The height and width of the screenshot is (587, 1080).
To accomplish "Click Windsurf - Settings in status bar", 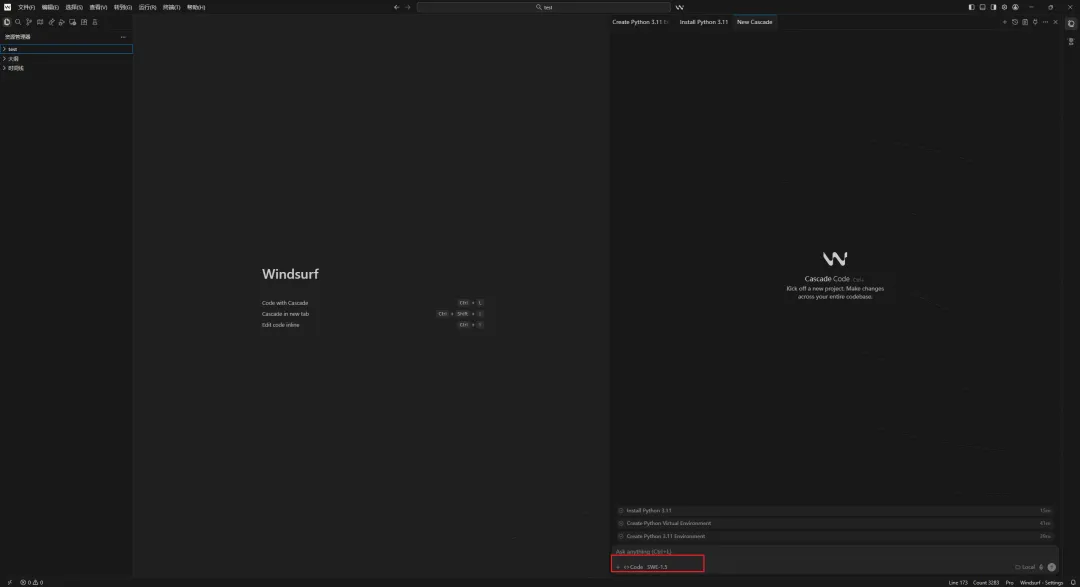I will click(1041, 583).
